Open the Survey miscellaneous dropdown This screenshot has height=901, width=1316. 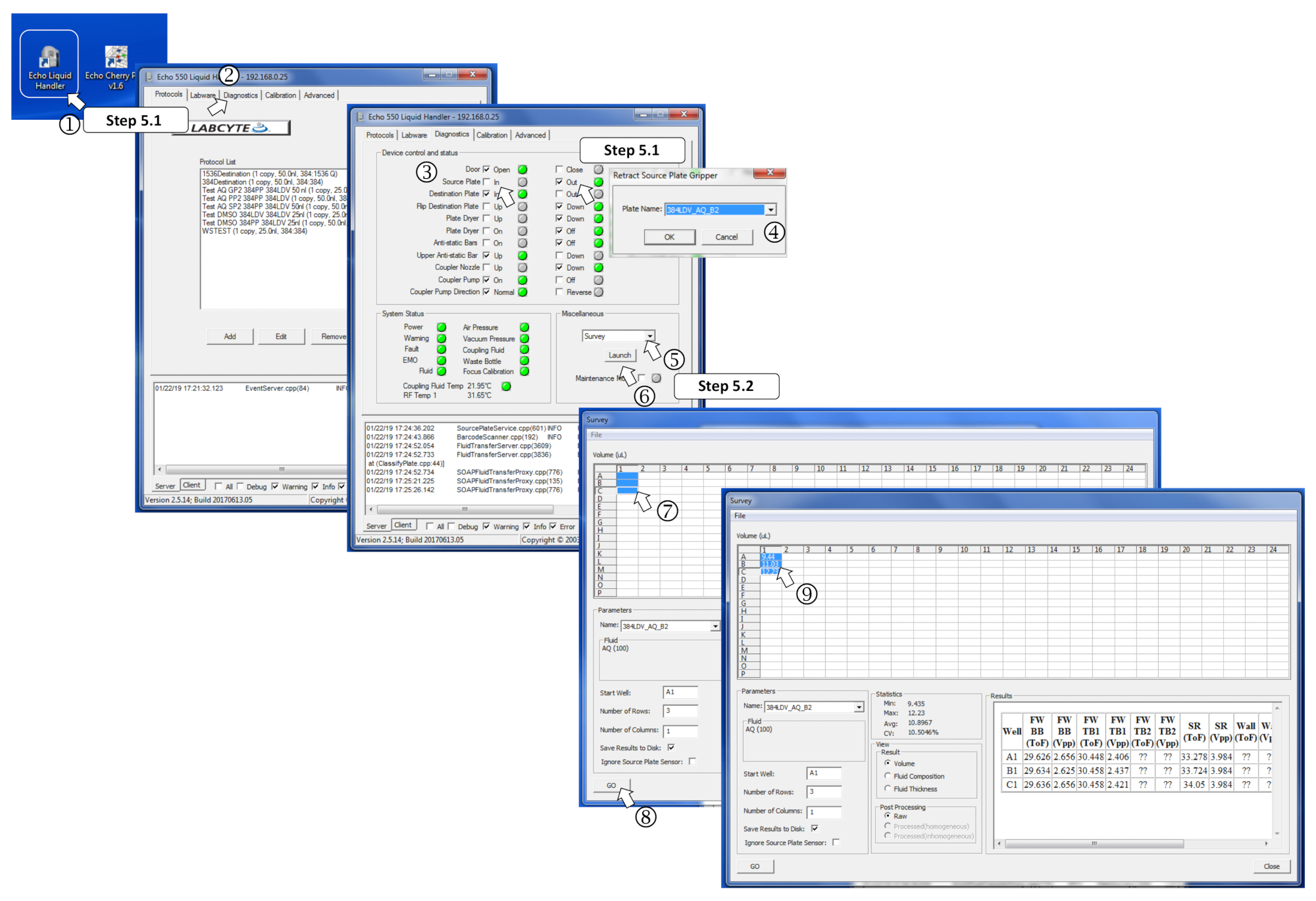point(649,336)
